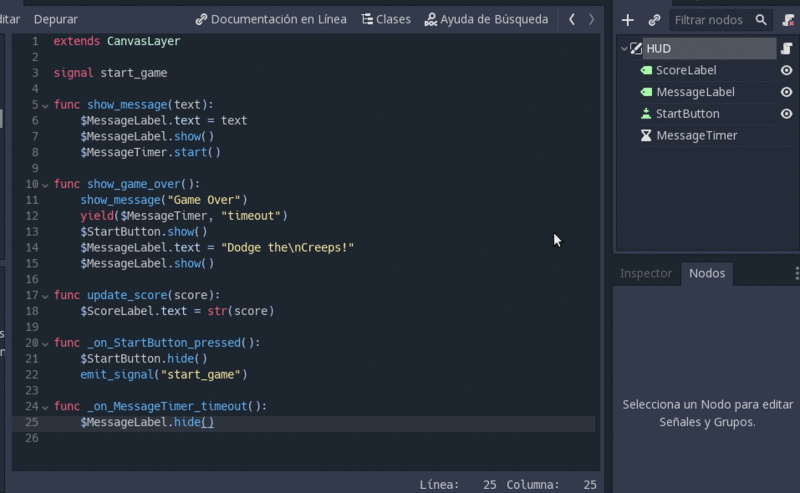Viewport: 800px width, 493px height.
Task: Go to the previous edited document arrow
Action: pyautogui.click(x=571, y=19)
